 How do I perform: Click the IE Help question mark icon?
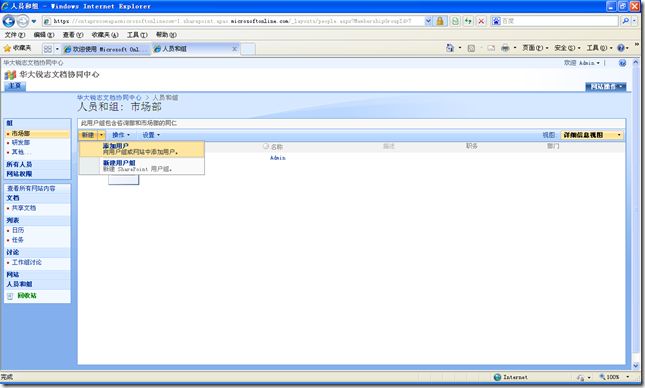pos(621,48)
